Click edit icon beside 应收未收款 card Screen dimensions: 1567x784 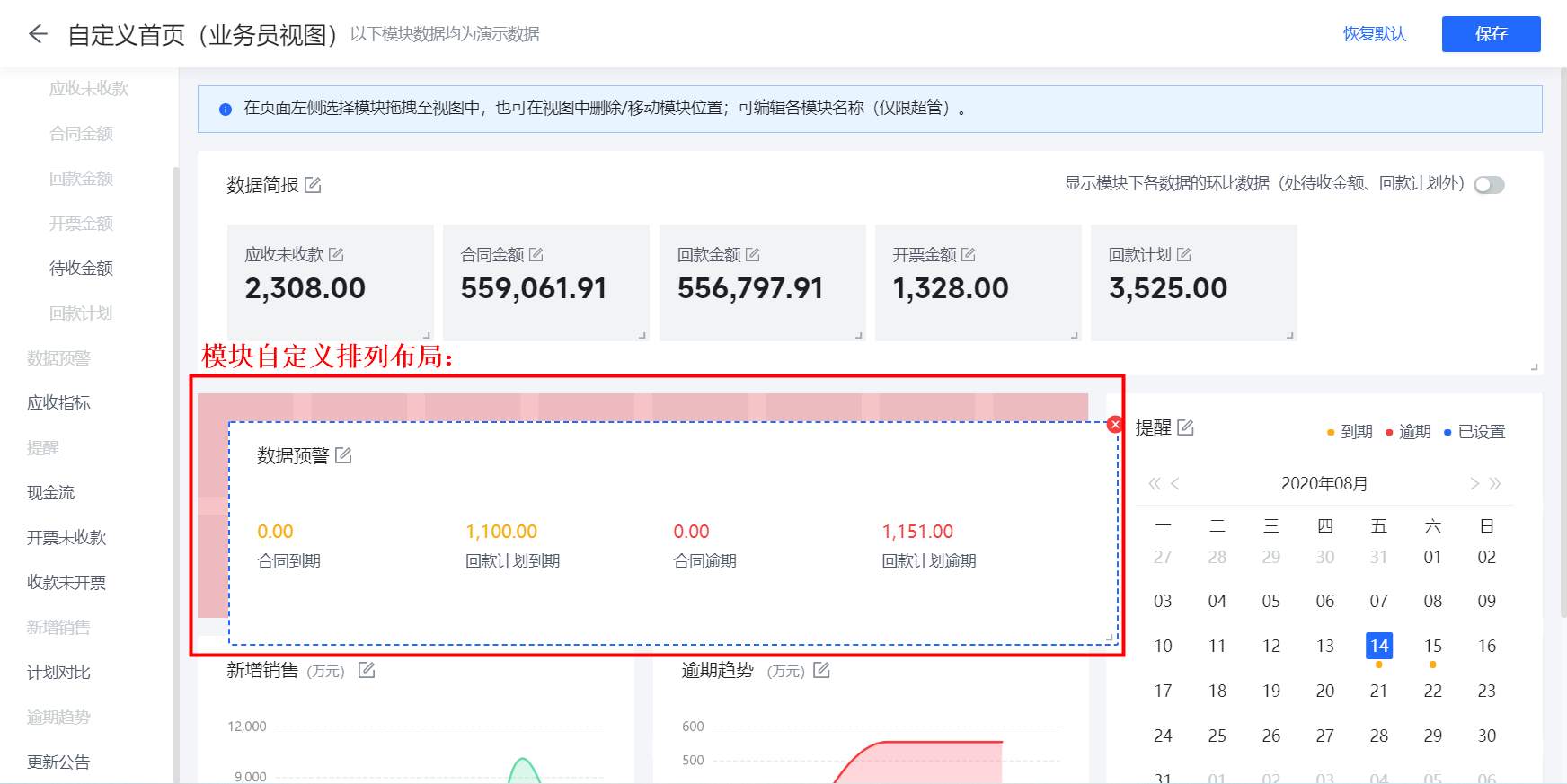pyautogui.click(x=336, y=255)
